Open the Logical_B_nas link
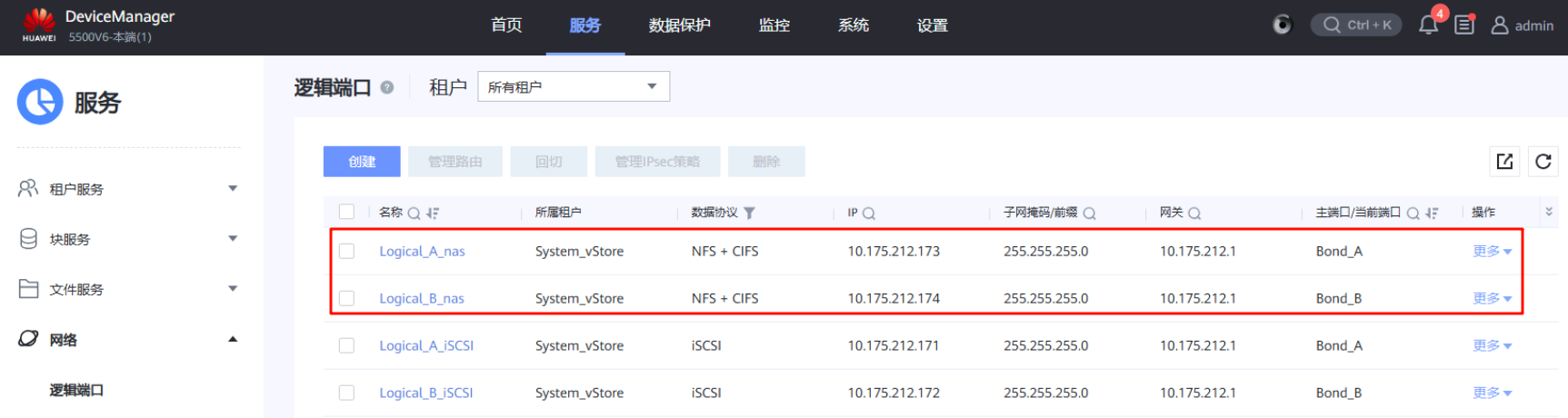 click(x=422, y=298)
